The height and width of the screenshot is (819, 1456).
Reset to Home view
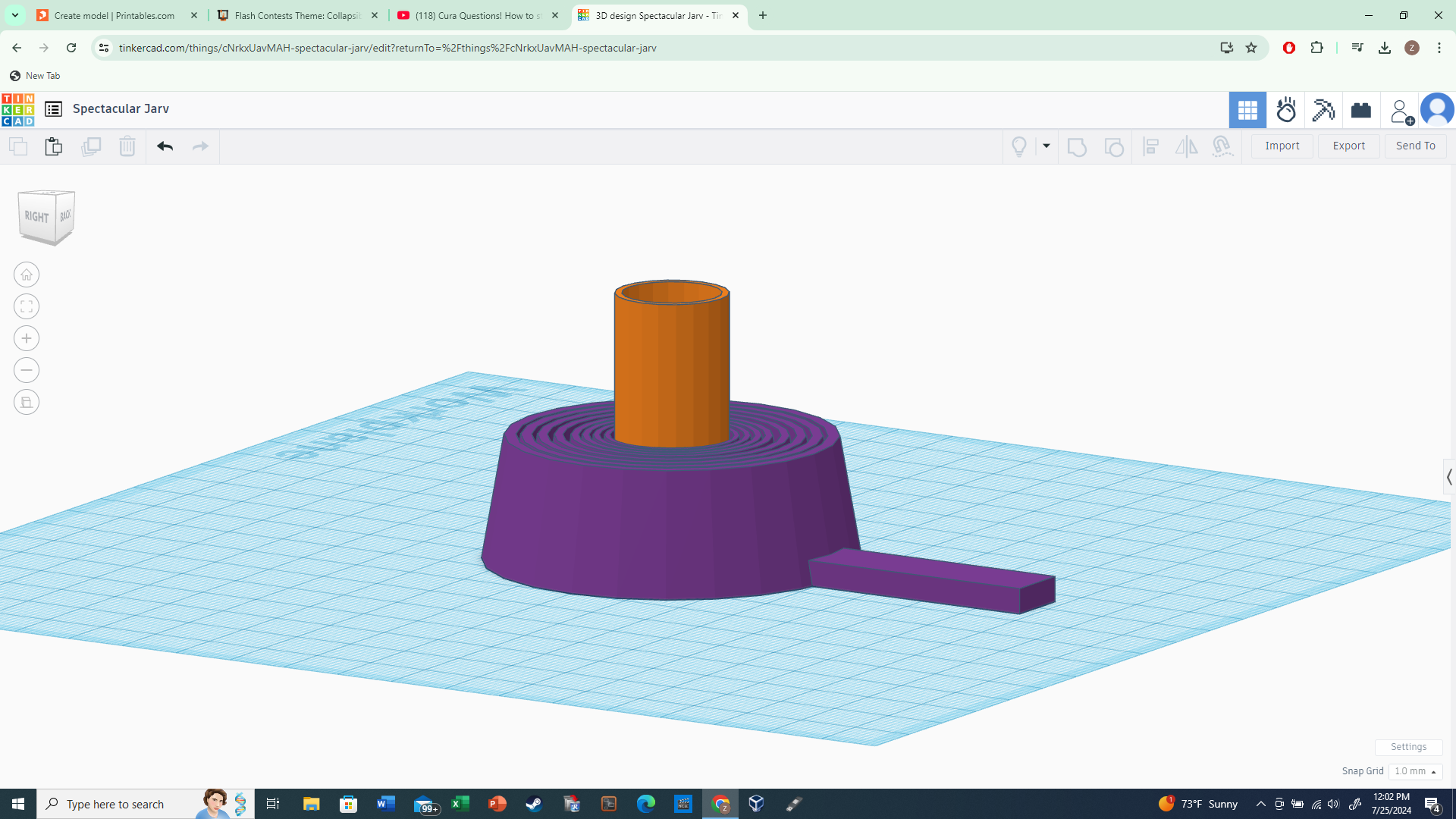27,275
